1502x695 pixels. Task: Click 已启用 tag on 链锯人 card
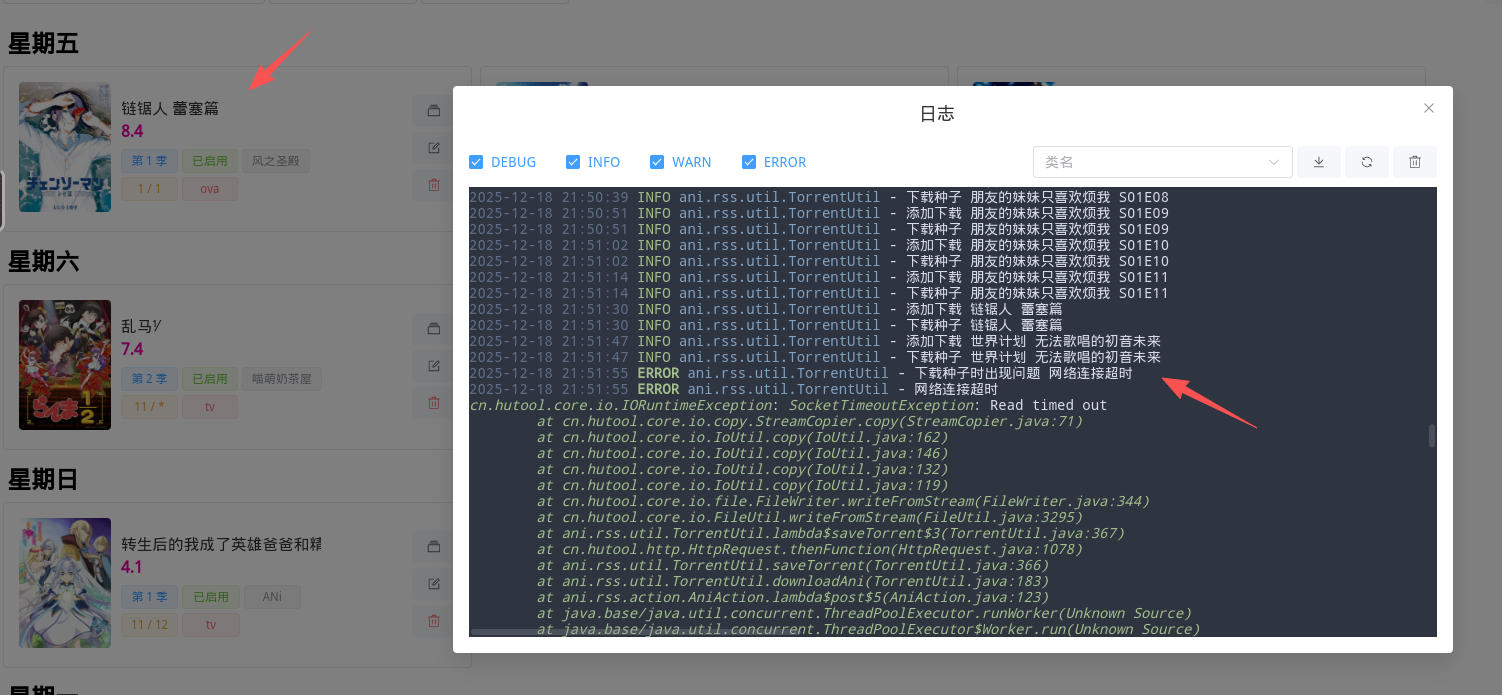pos(210,160)
